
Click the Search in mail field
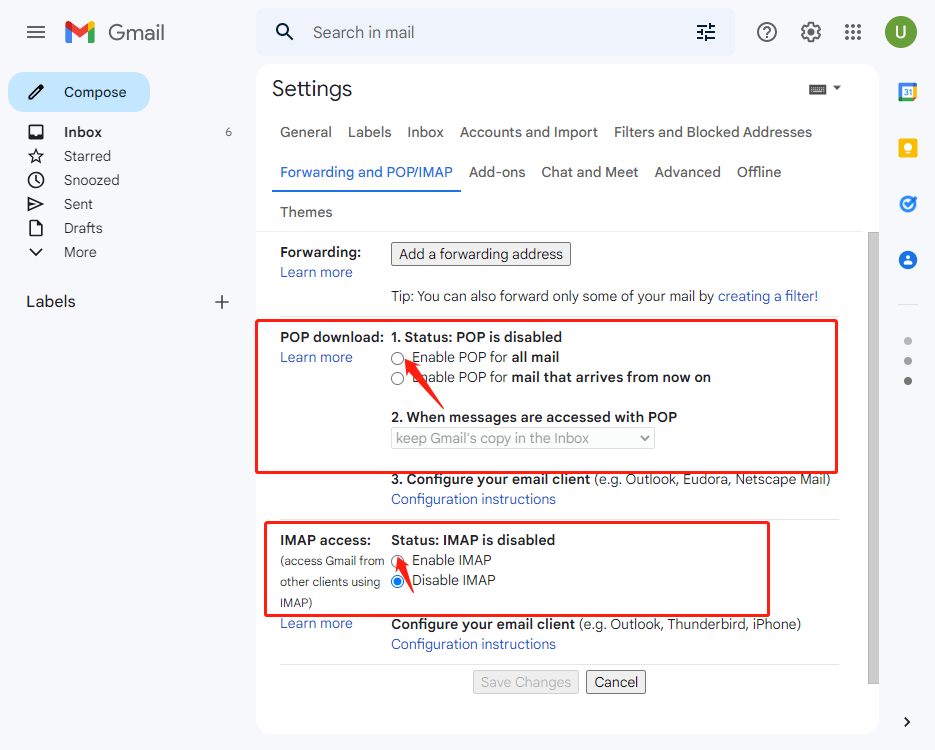click(490, 32)
